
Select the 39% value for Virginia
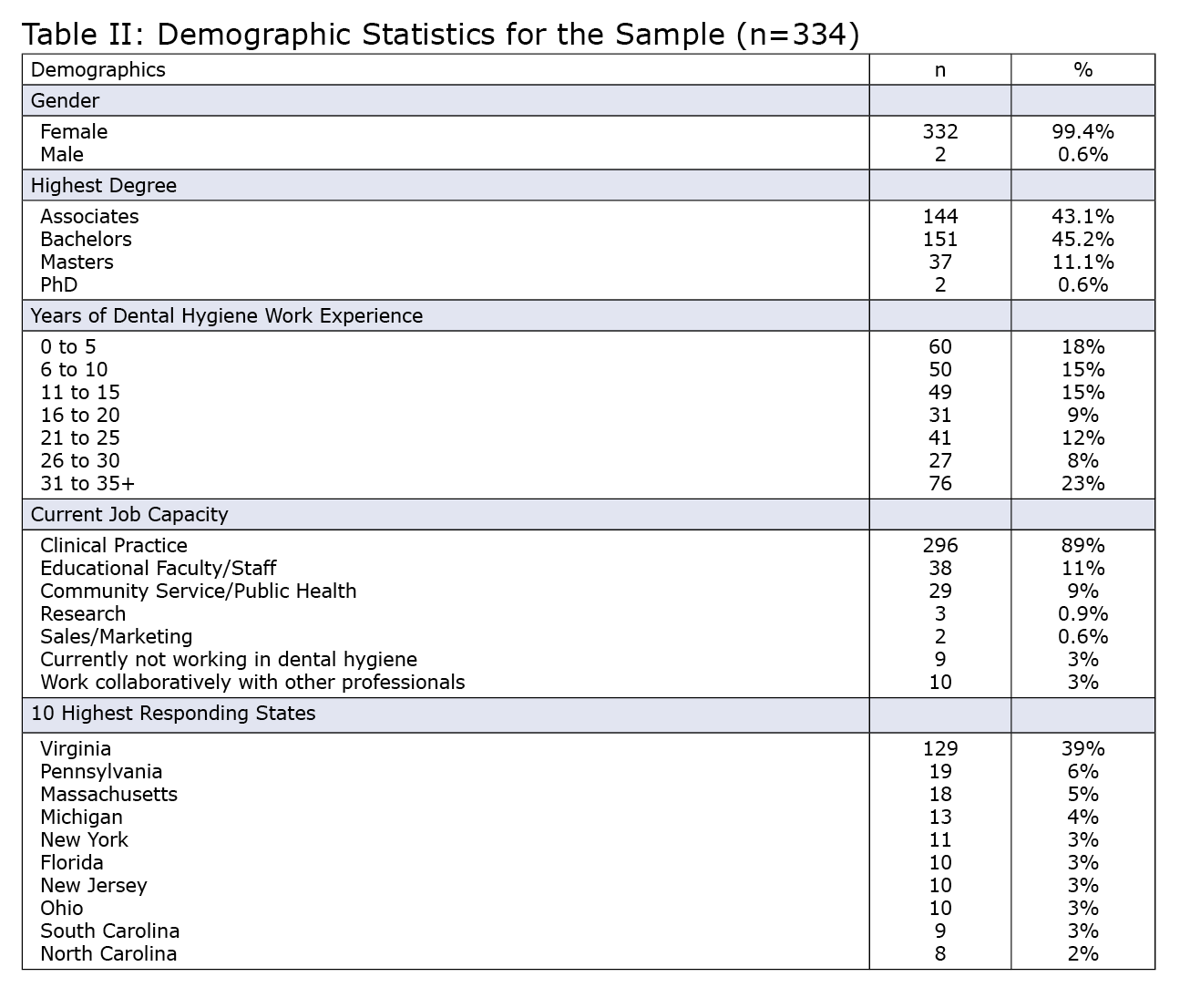click(1082, 749)
